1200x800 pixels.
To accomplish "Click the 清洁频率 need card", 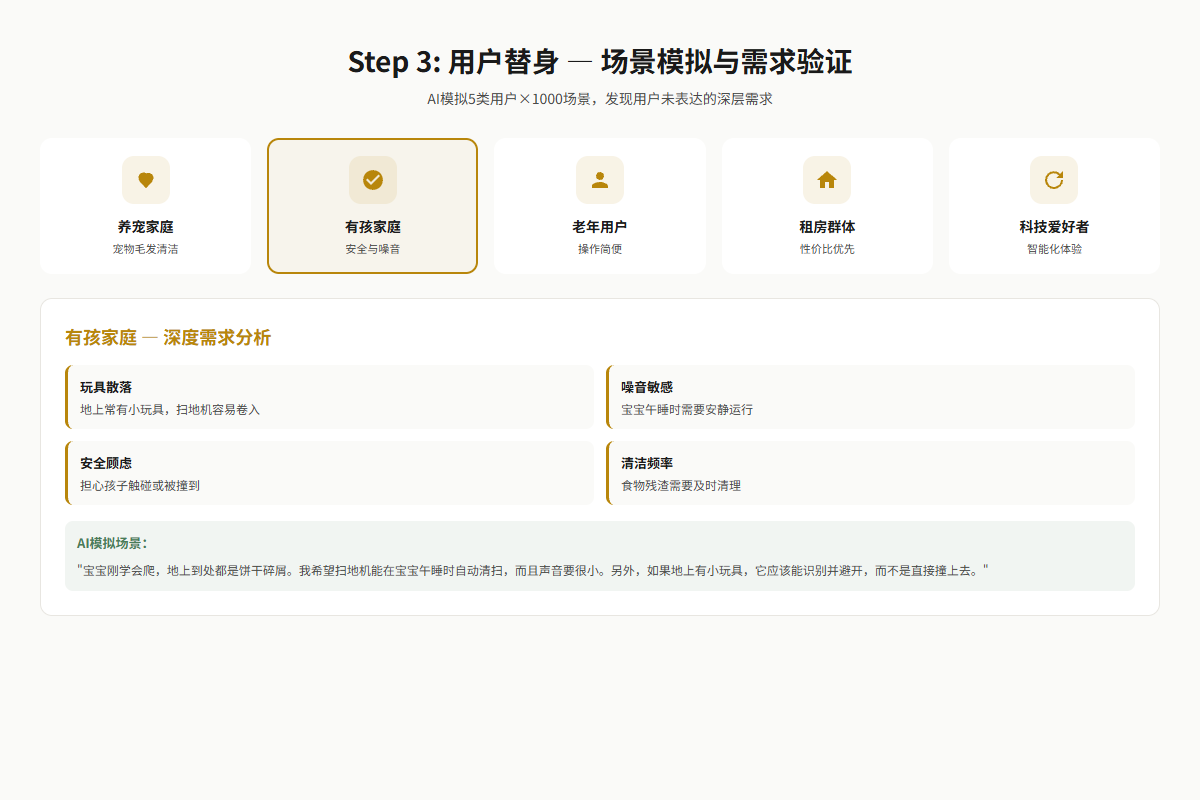I will pyautogui.click(x=870, y=473).
